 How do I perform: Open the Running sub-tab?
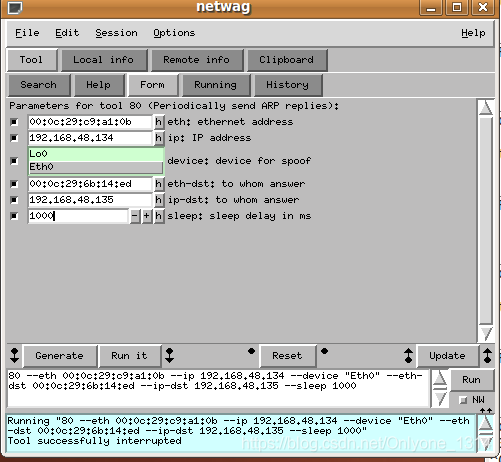pos(216,85)
